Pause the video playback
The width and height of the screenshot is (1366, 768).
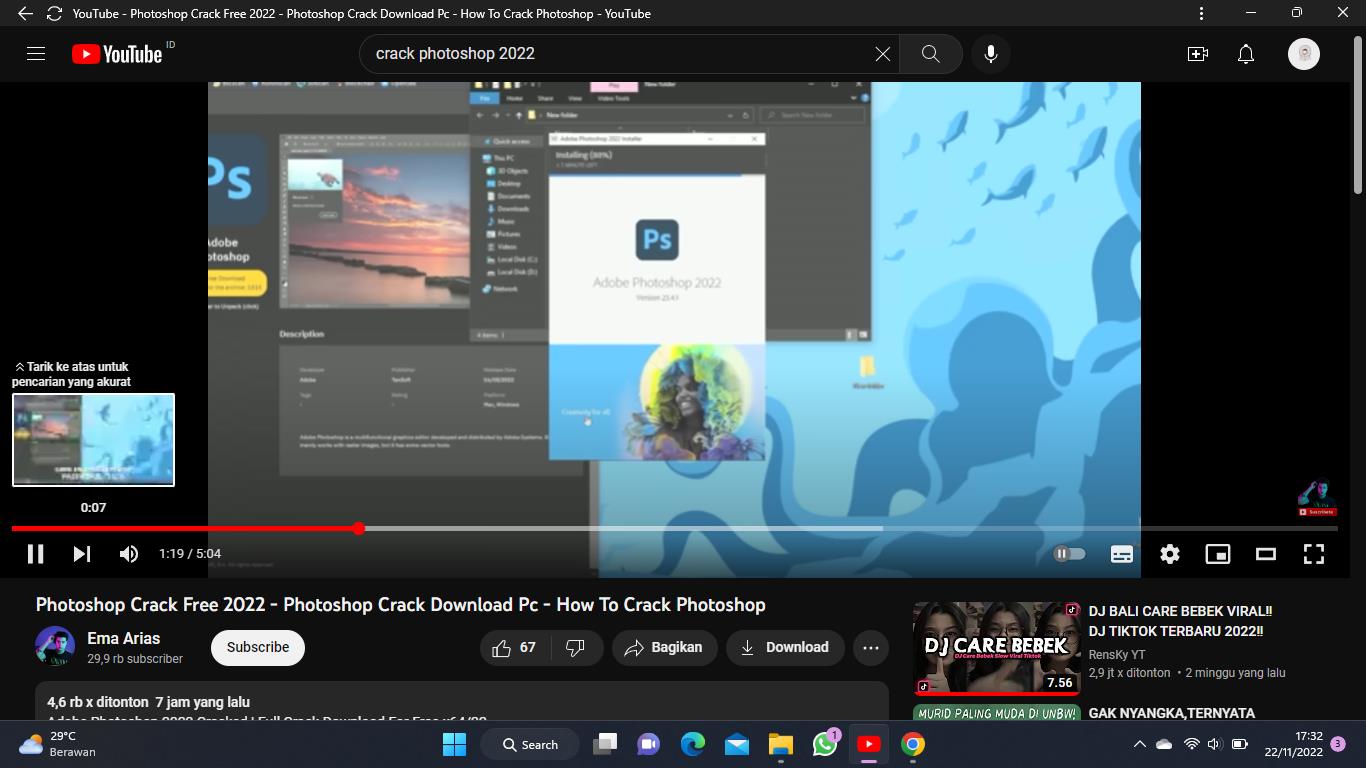pyautogui.click(x=35, y=554)
